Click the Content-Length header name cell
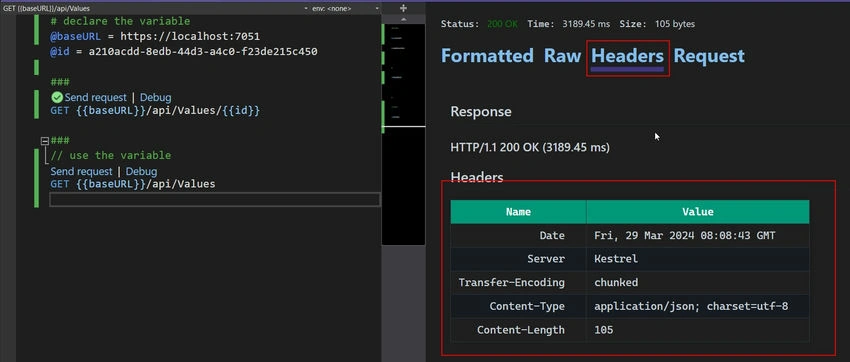 click(518, 330)
